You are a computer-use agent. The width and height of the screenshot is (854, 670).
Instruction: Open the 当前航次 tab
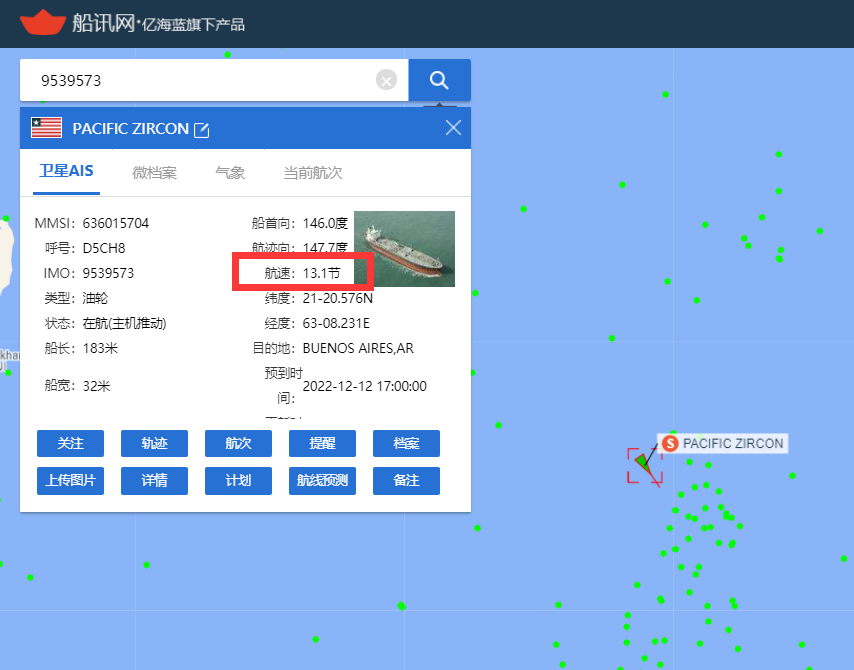tap(312, 173)
